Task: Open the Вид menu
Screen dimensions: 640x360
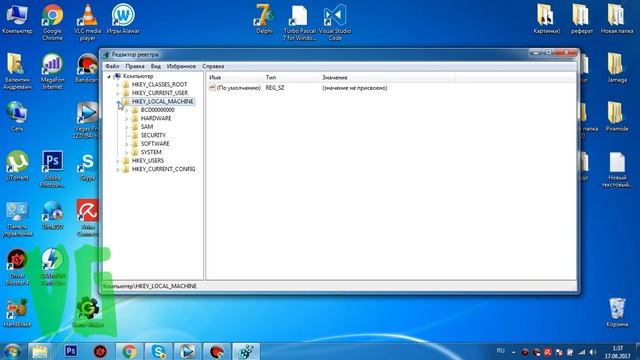Action: coord(156,66)
